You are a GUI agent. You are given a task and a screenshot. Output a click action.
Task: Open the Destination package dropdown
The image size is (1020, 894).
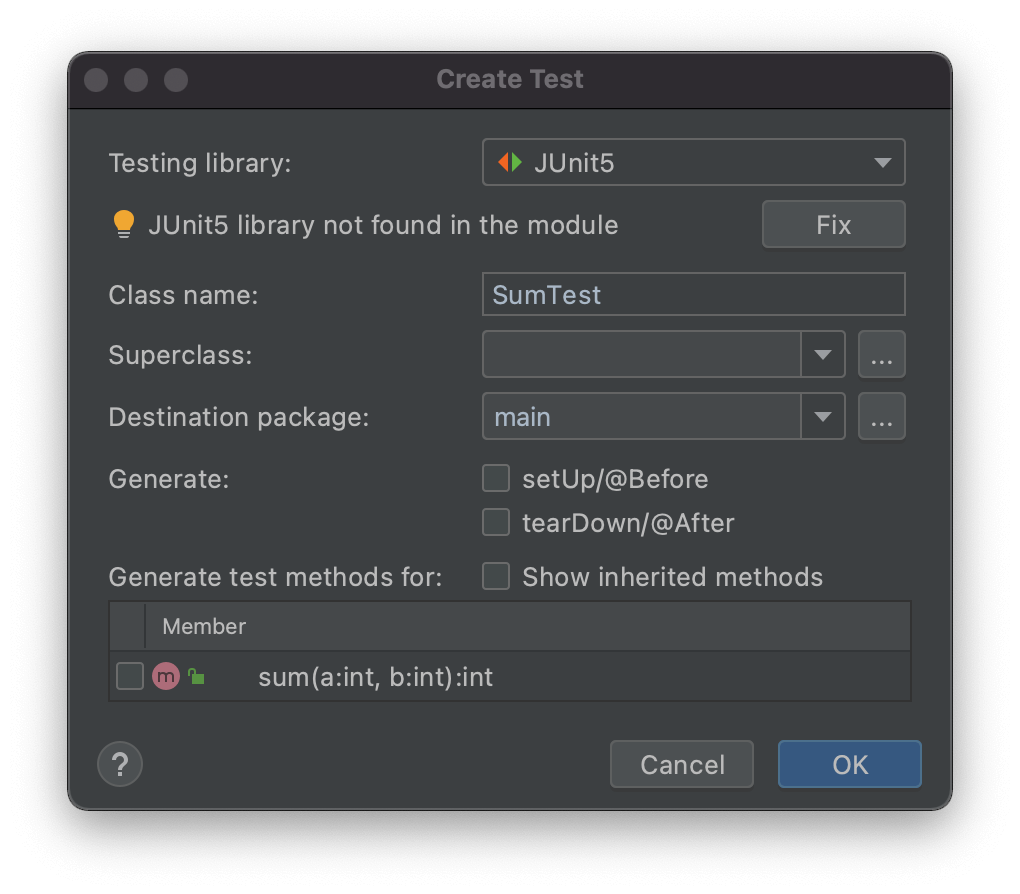tap(823, 416)
